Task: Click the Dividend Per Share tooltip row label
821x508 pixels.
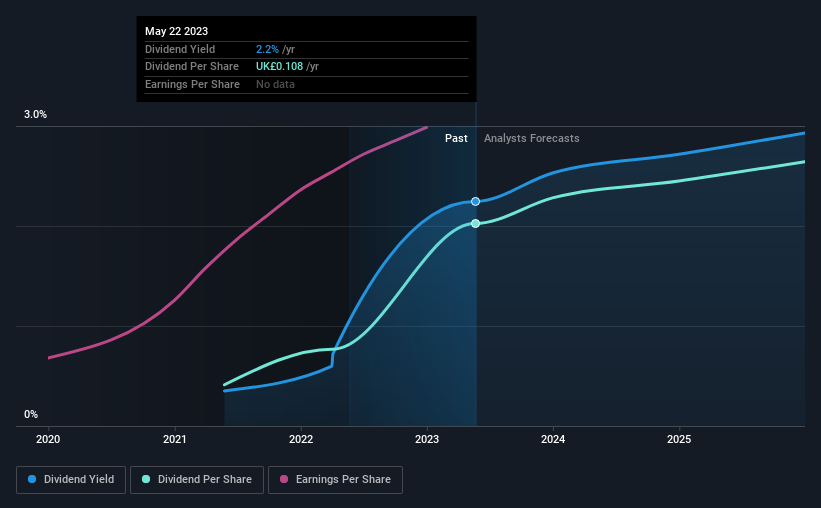Action: coord(192,67)
